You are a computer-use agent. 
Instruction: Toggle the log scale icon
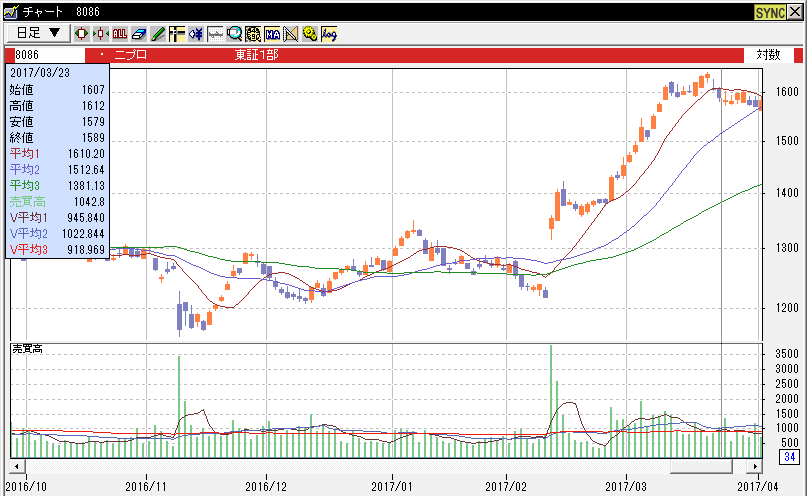(x=329, y=33)
